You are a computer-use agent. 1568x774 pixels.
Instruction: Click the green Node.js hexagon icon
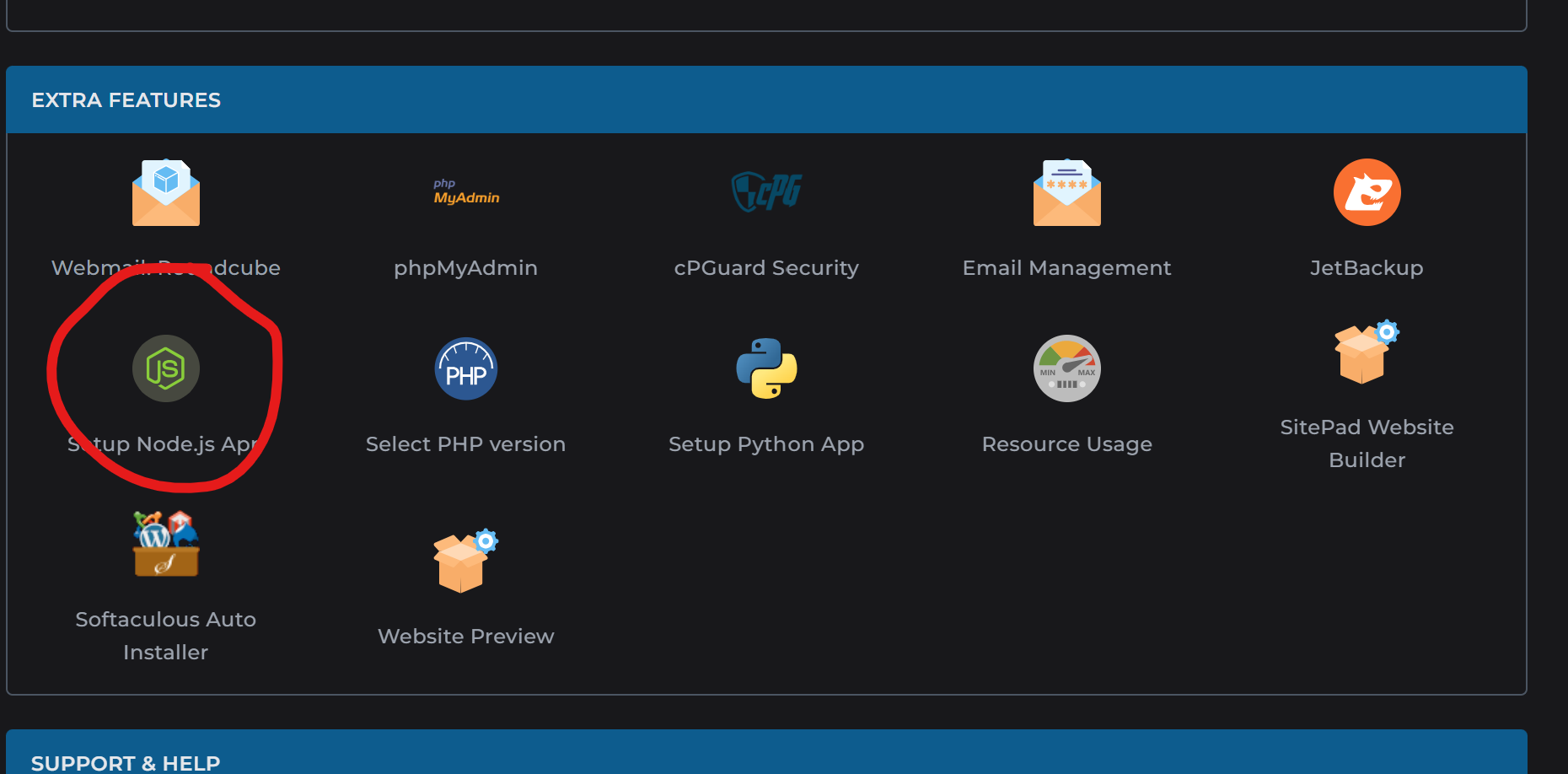tap(166, 368)
